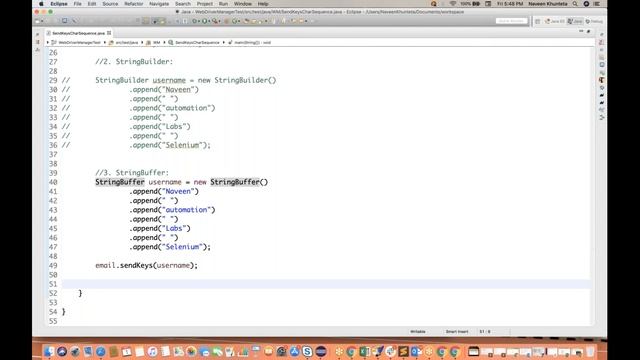Screen dimensions: 640x360
Task: Open Spotlight search in the menu bar
Action: click(575, 4)
